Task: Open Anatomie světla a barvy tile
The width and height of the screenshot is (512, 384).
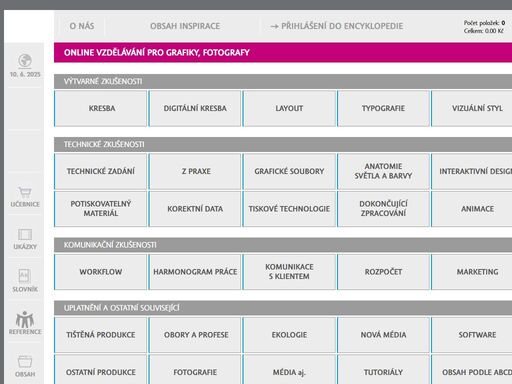Action: (x=383, y=171)
